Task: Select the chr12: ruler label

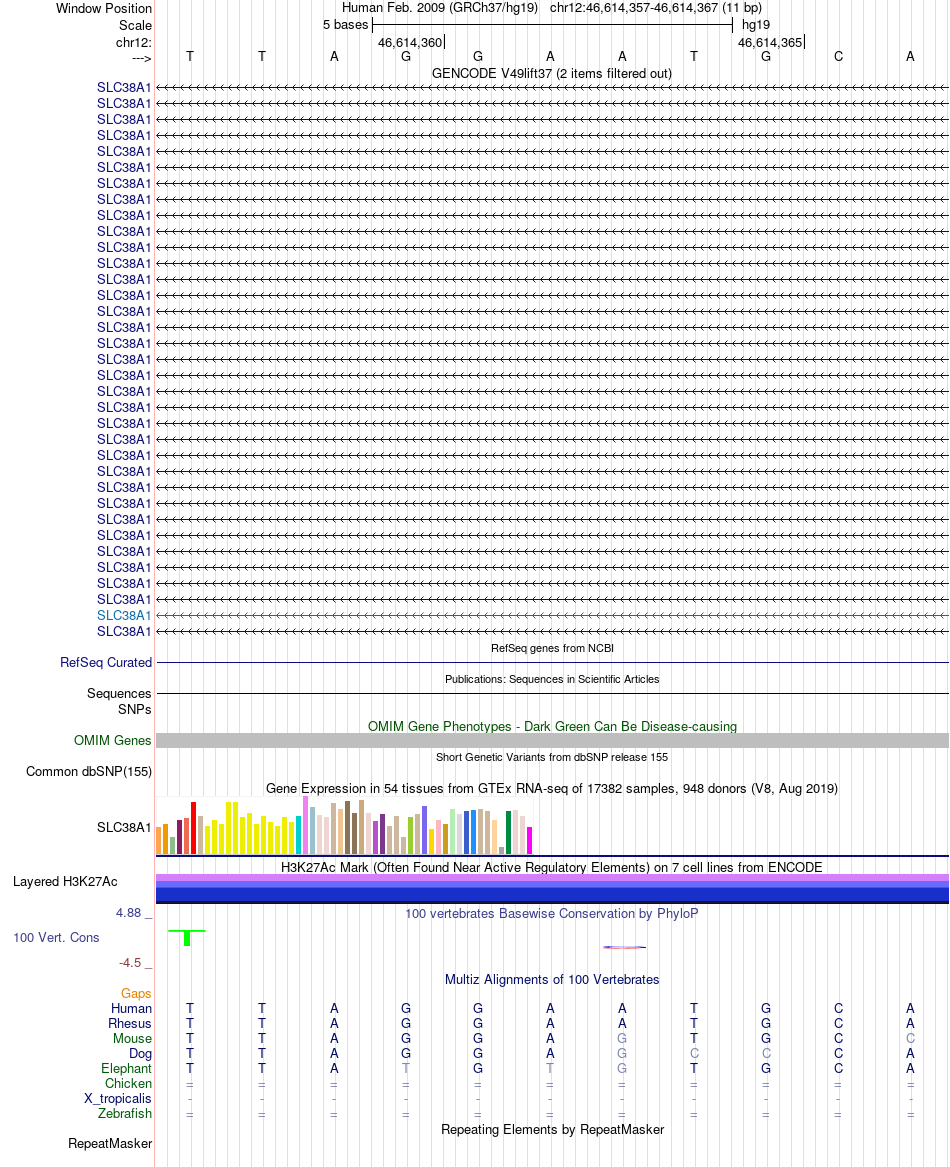Action: [x=133, y=42]
